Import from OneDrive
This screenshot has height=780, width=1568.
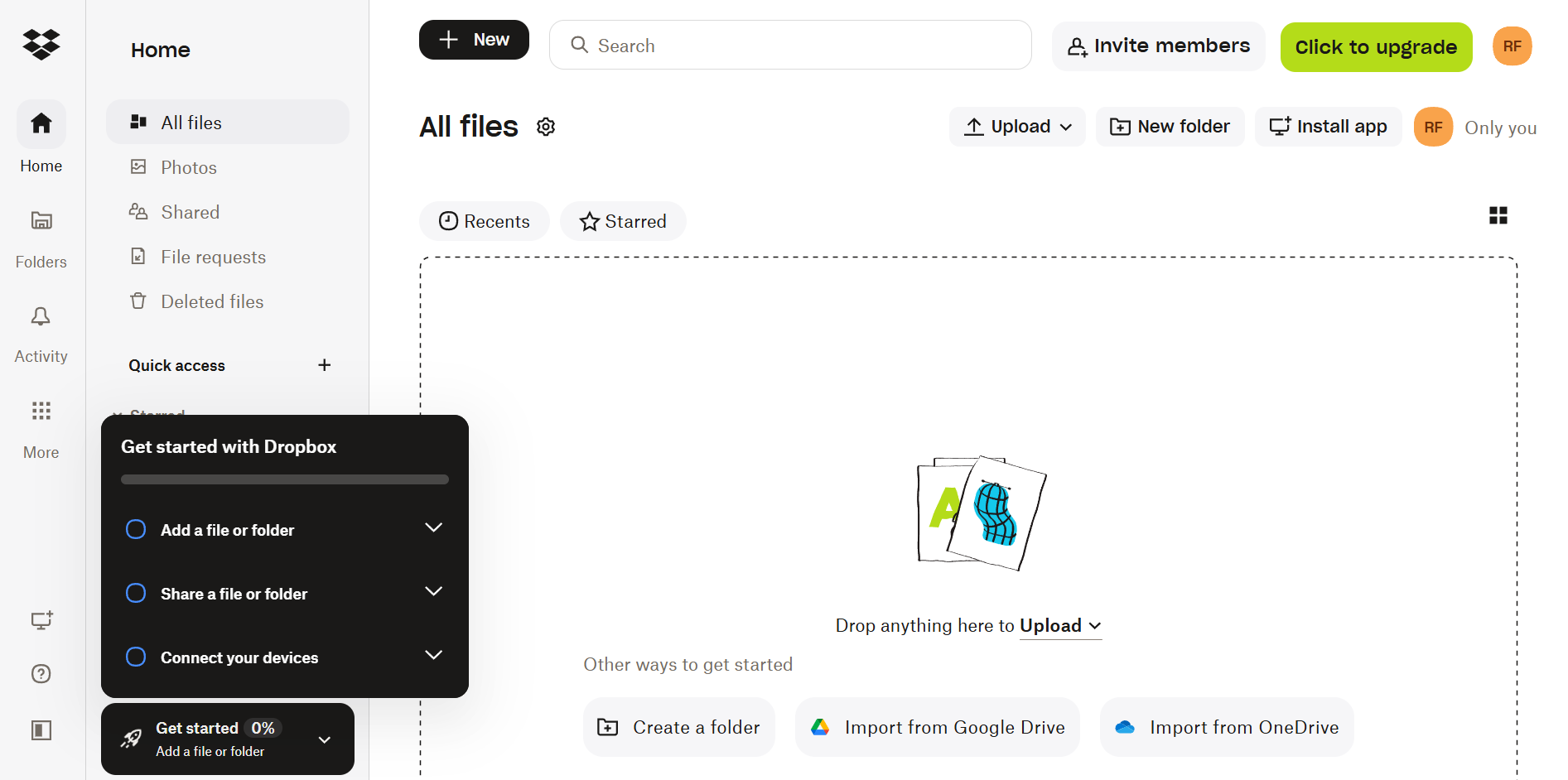click(1228, 727)
